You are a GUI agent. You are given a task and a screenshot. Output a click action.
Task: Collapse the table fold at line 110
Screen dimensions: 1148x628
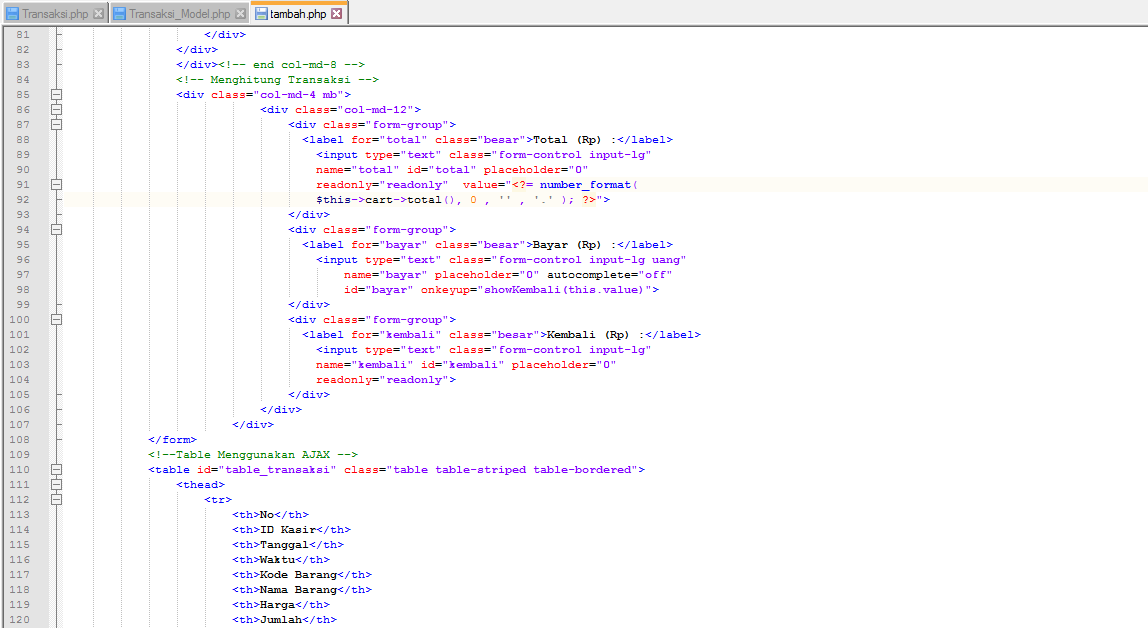click(x=56, y=470)
